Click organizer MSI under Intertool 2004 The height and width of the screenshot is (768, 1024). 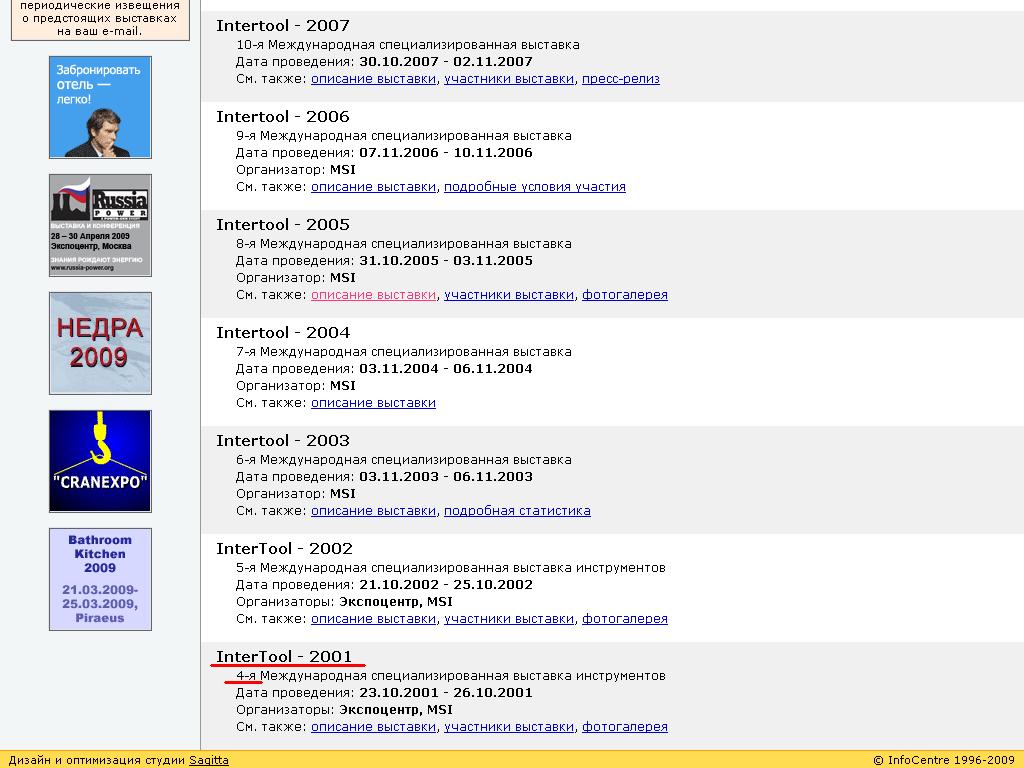pyautogui.click(x=343, y=386)
